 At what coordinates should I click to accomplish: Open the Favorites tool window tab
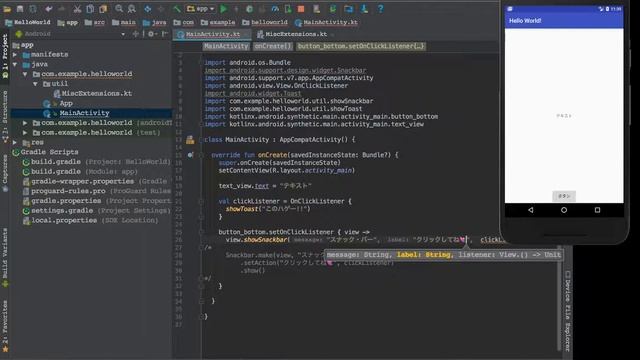point(5,327)
